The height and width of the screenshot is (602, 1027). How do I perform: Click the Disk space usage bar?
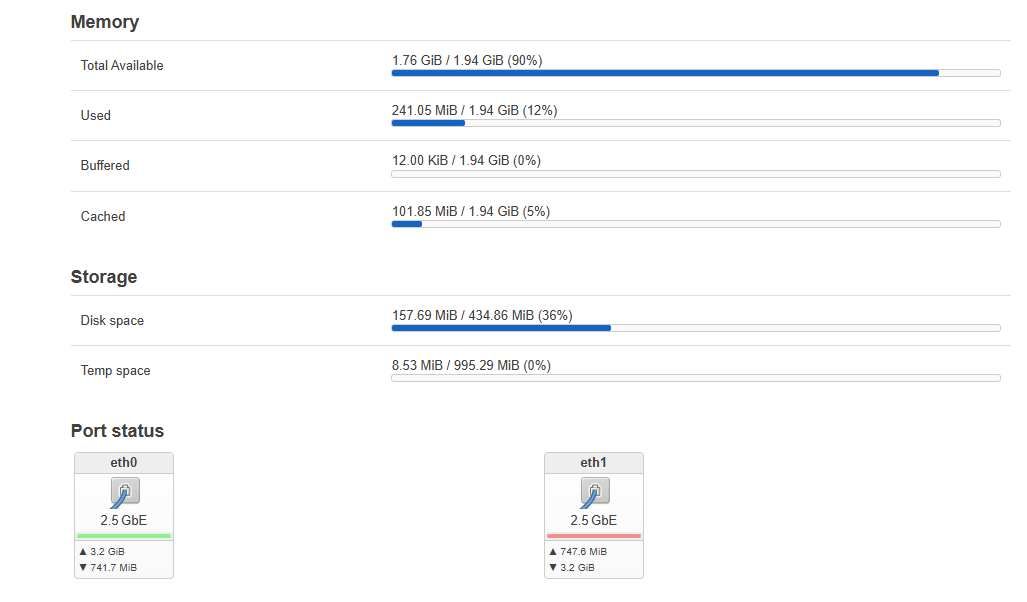point(695,328)
